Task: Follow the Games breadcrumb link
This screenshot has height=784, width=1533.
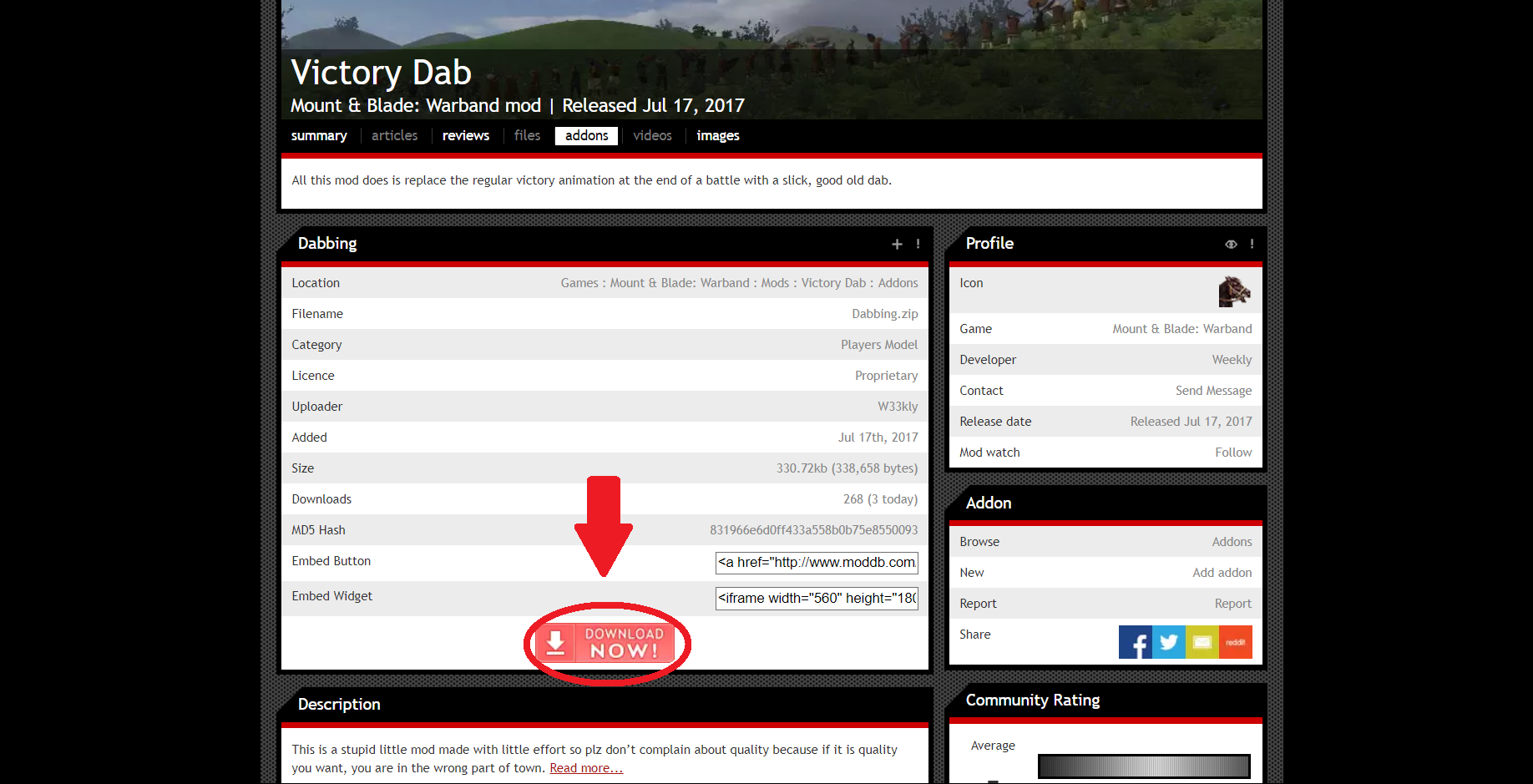Action: click(x=579, y=283)
